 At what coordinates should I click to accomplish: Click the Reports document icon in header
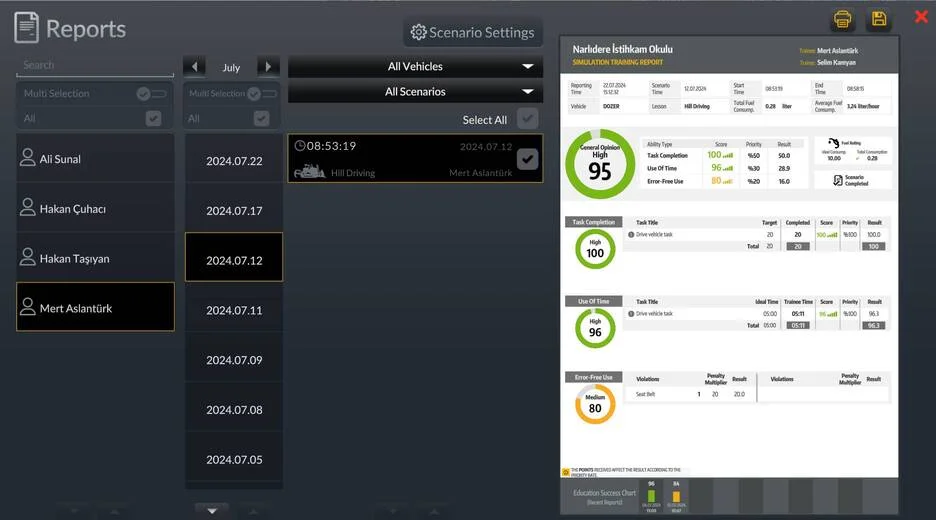point(27,28)
